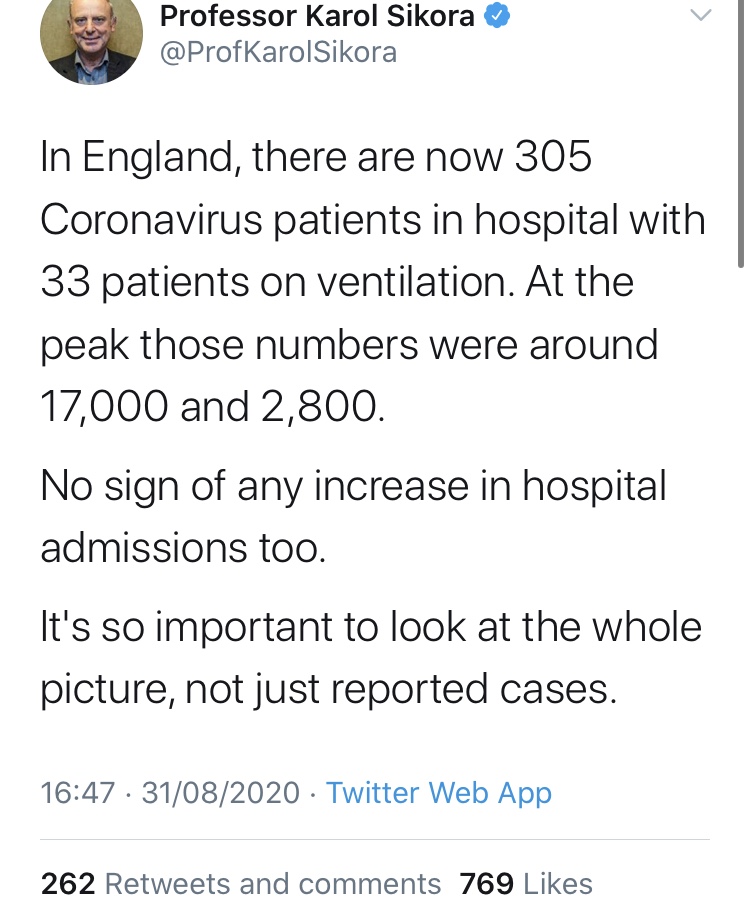Open the Twitter Web App source link
Screen dimensions: 750x907
(439, 792)
